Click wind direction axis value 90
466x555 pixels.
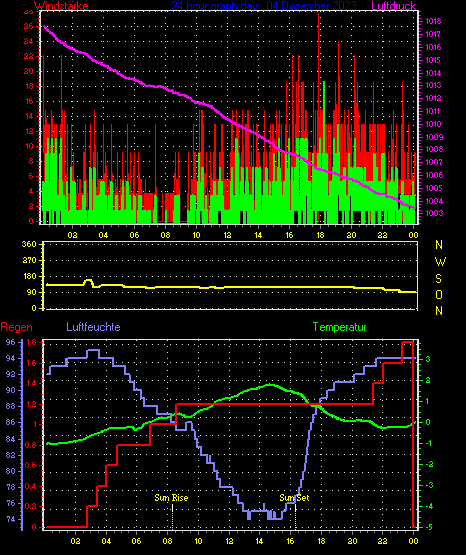click(x=31, y=292)
